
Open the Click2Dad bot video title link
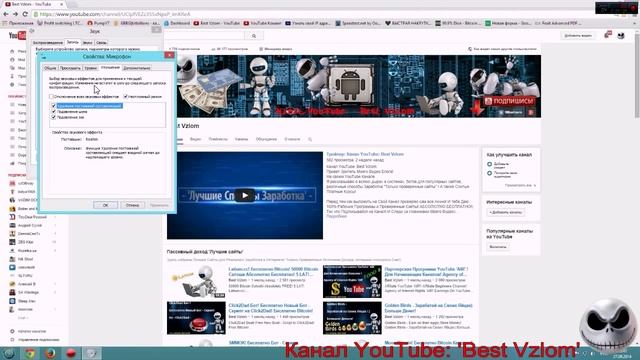271,308
